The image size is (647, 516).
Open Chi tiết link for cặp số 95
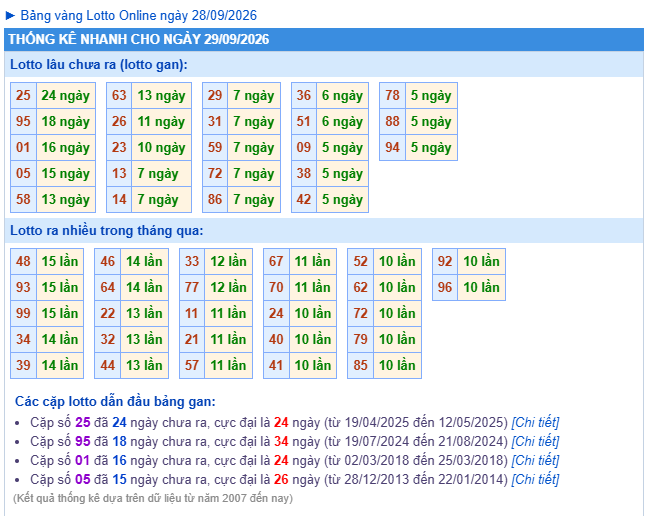tap(535, 441)
